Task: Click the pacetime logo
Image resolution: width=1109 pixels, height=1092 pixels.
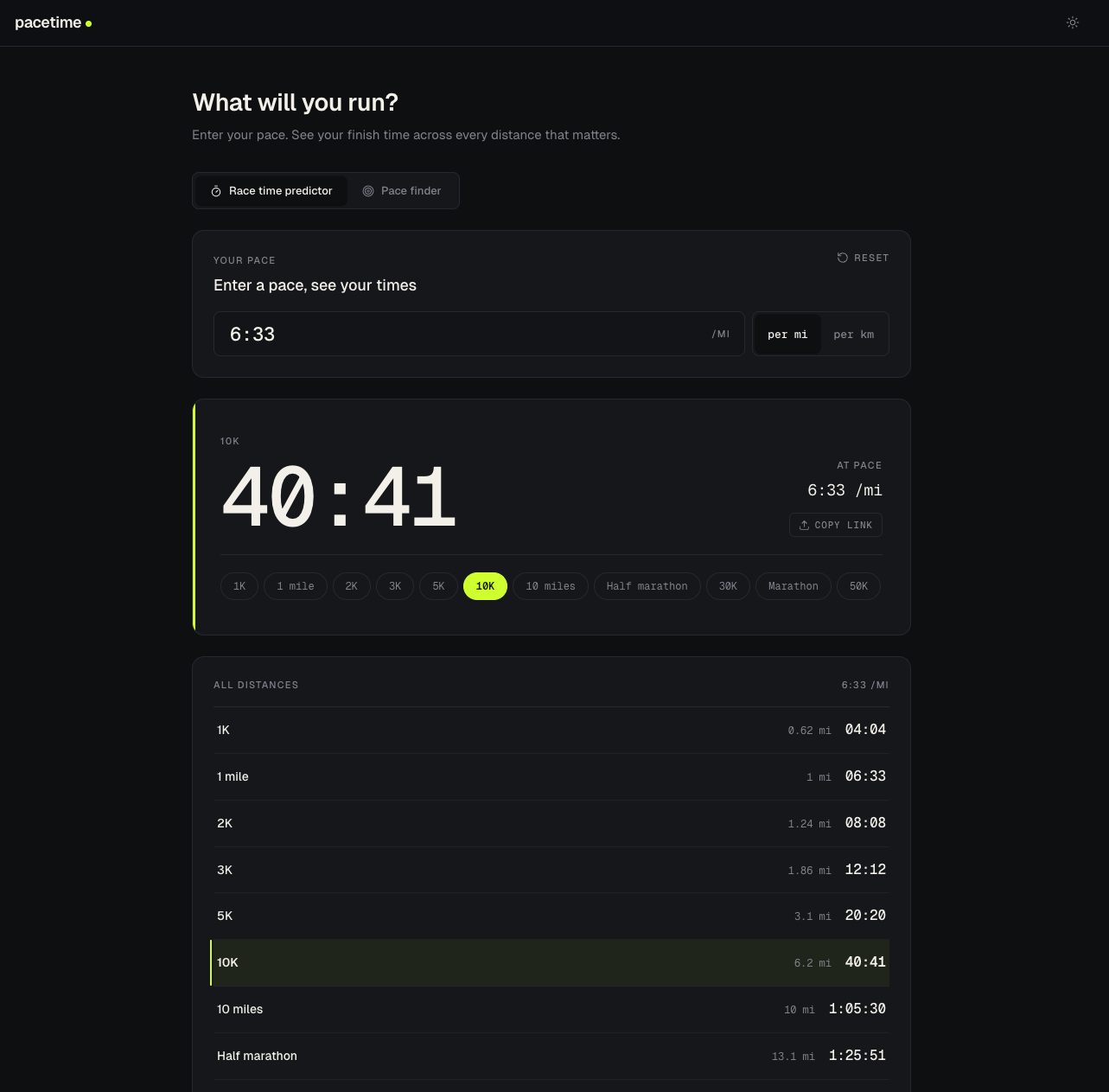Action: point(53,22)
